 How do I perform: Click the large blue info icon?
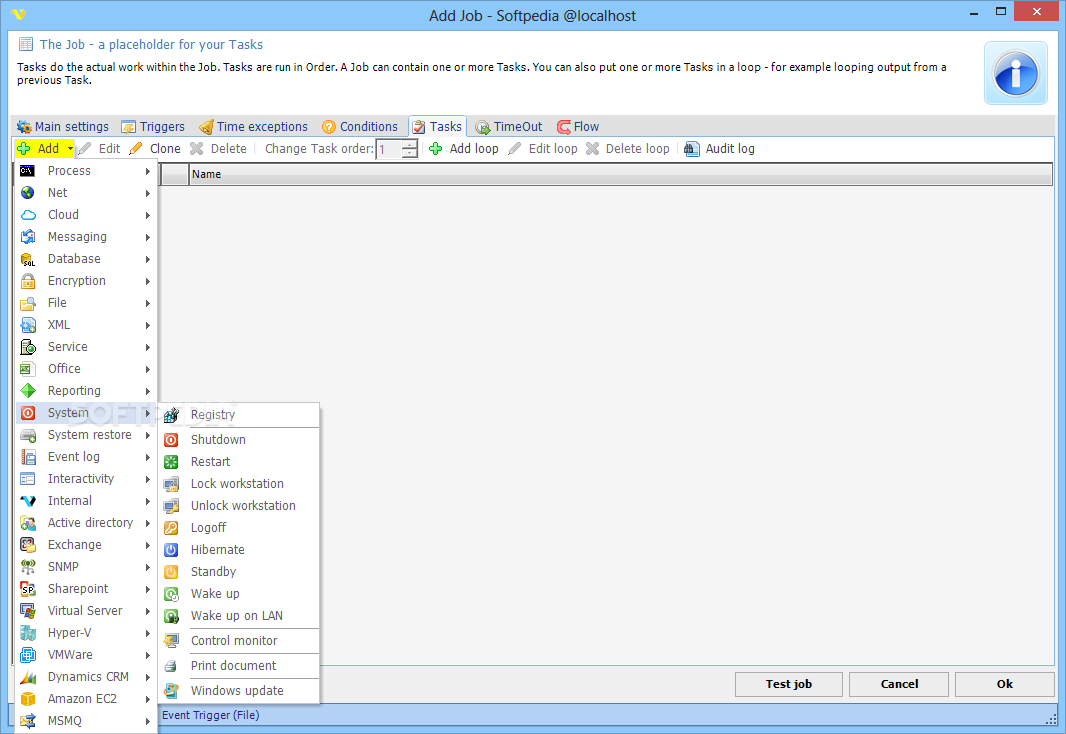point(1016,73)
